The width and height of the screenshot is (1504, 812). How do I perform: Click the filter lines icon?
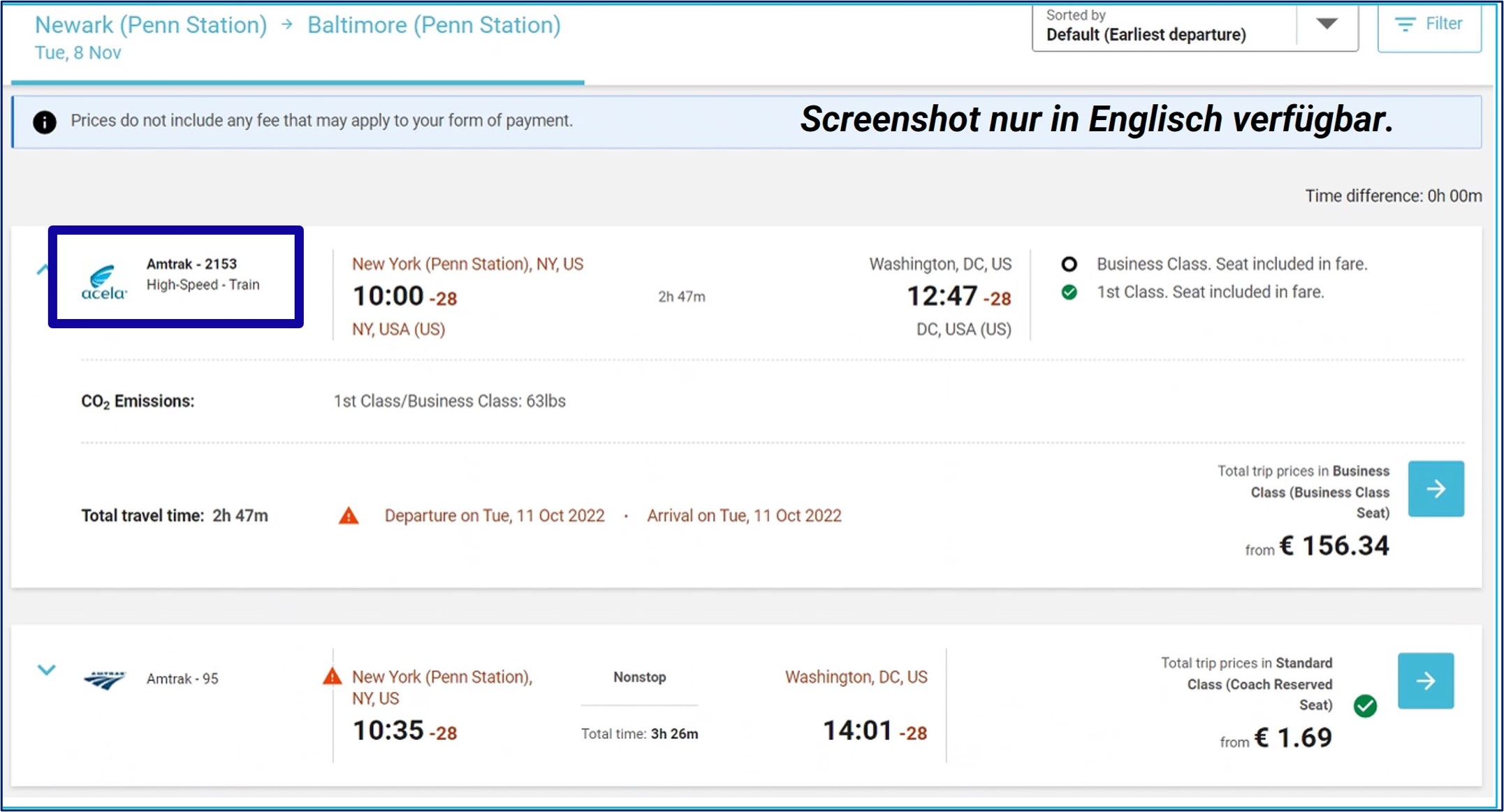point(1405,24)
